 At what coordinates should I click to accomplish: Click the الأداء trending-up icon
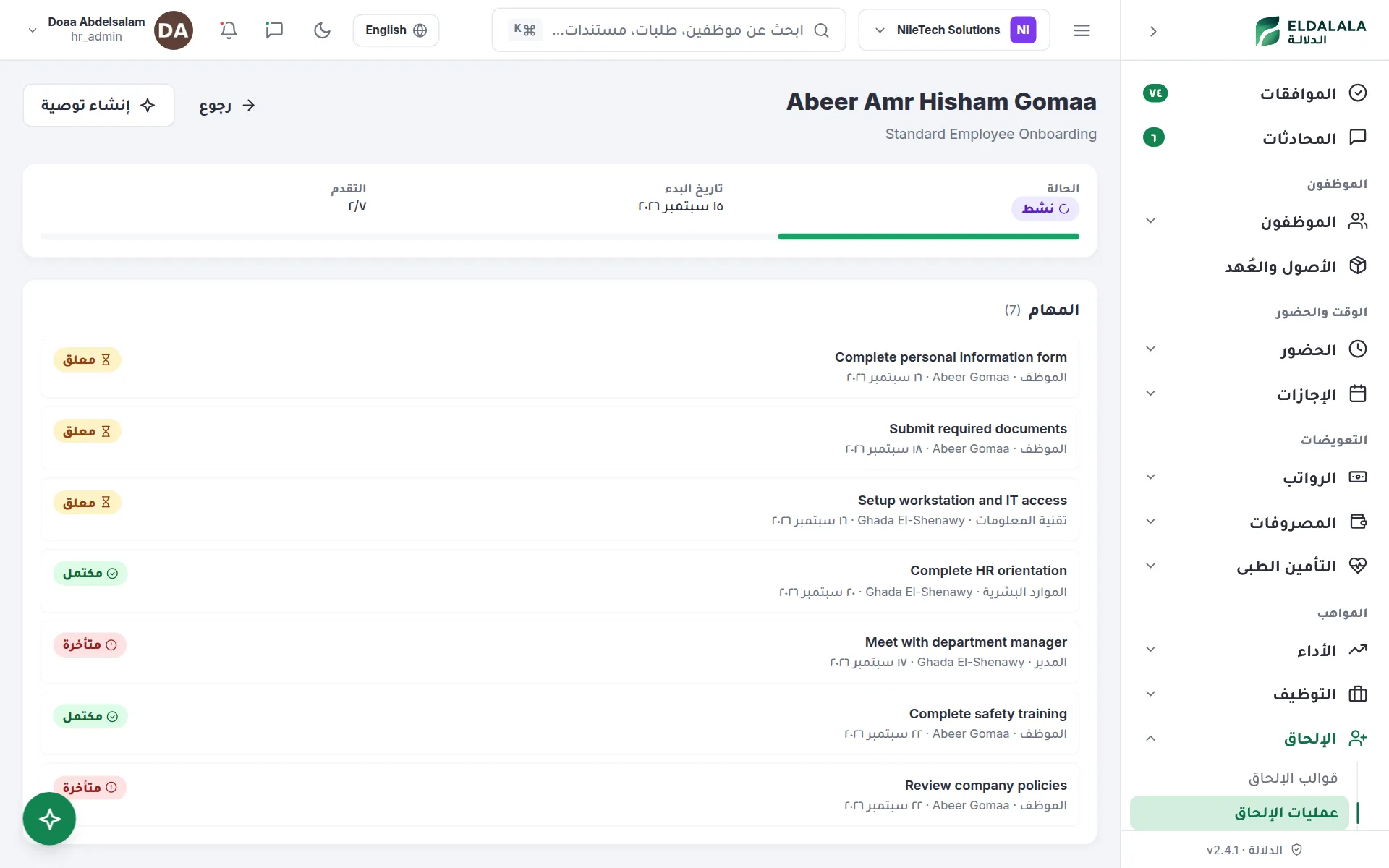point(1358,650)
